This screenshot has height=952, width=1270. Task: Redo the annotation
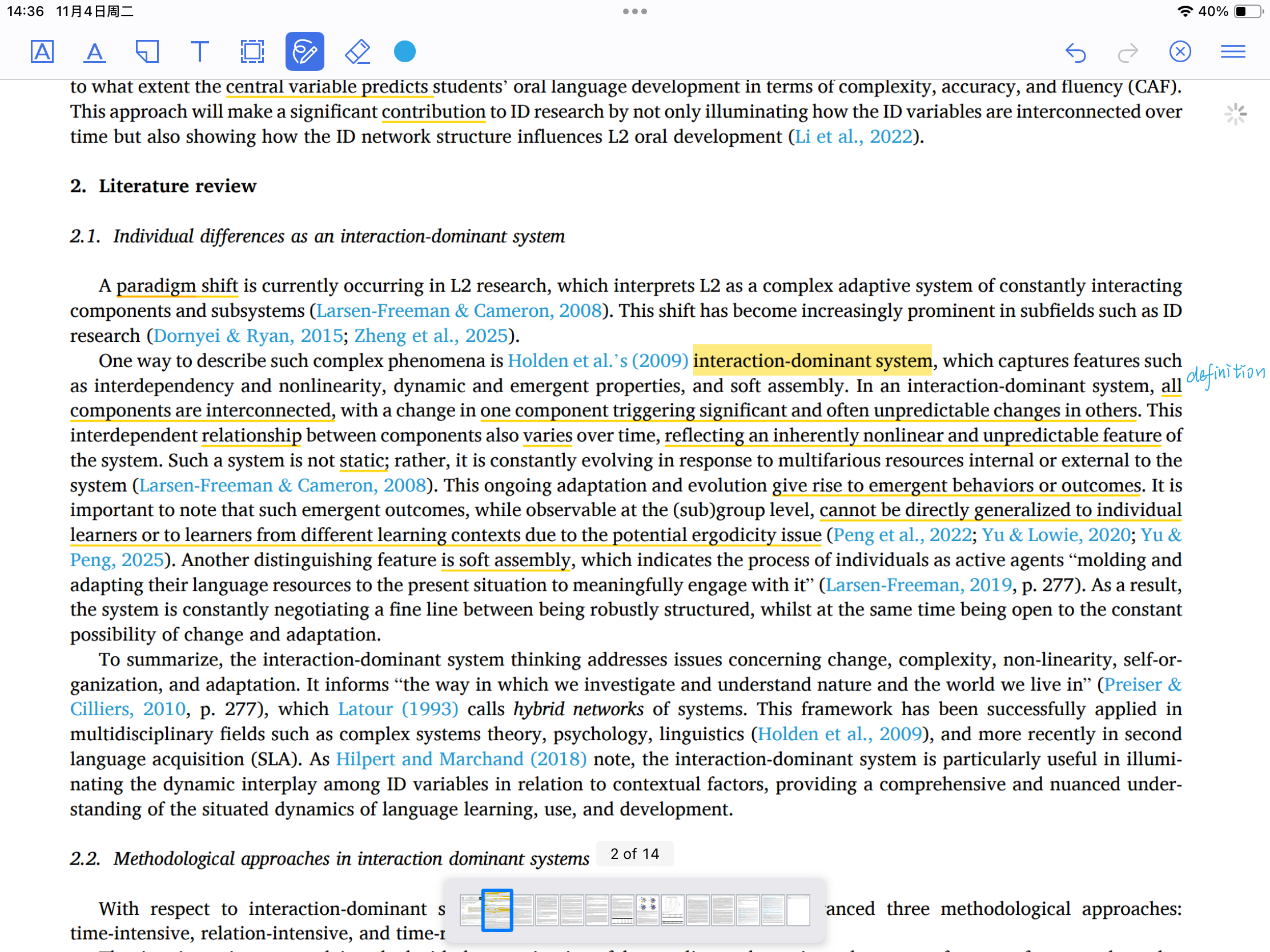[x=1128, y=52]
